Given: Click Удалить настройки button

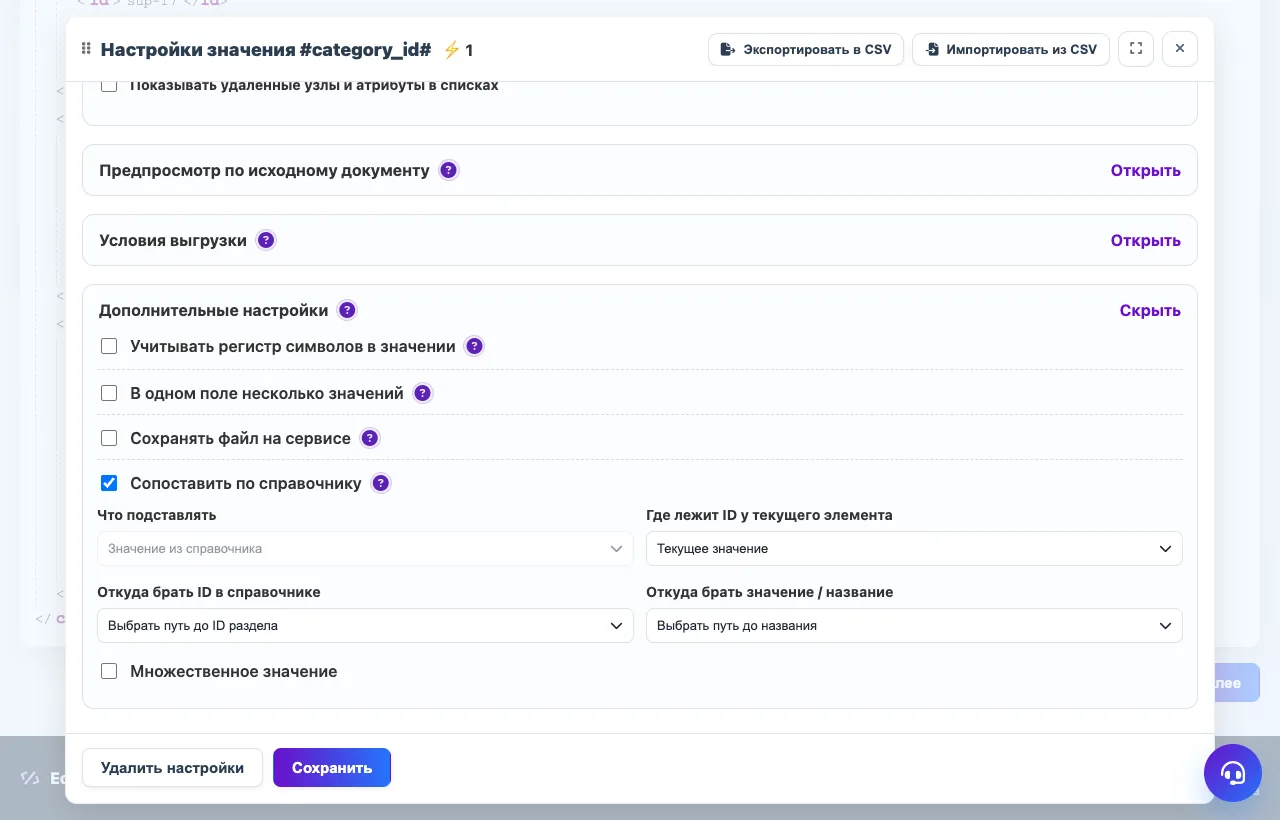Looking at the screenshot, I should pyautogui.click(x=172, y=768).
